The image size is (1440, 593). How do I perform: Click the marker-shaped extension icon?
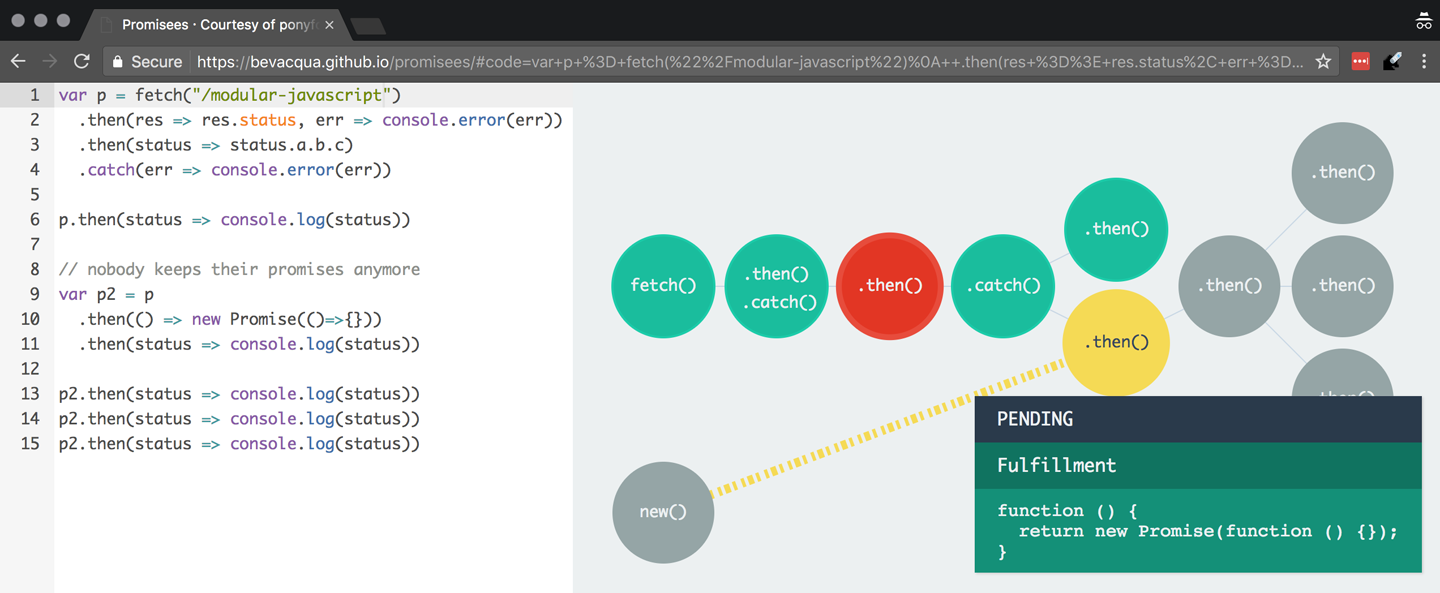(1392, 61)
